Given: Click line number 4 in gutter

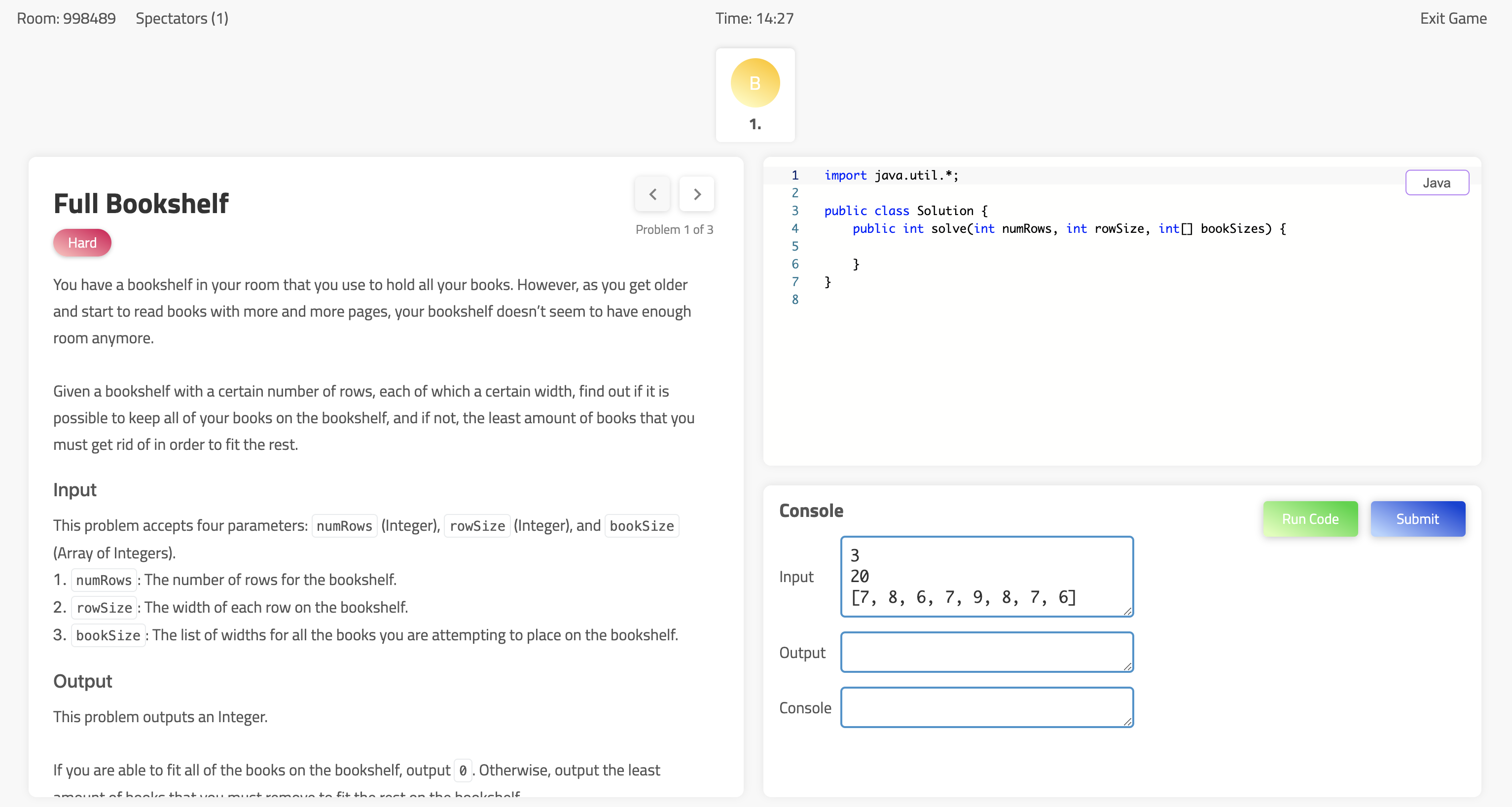Looking at the screenshot, I should coord(795,229).
